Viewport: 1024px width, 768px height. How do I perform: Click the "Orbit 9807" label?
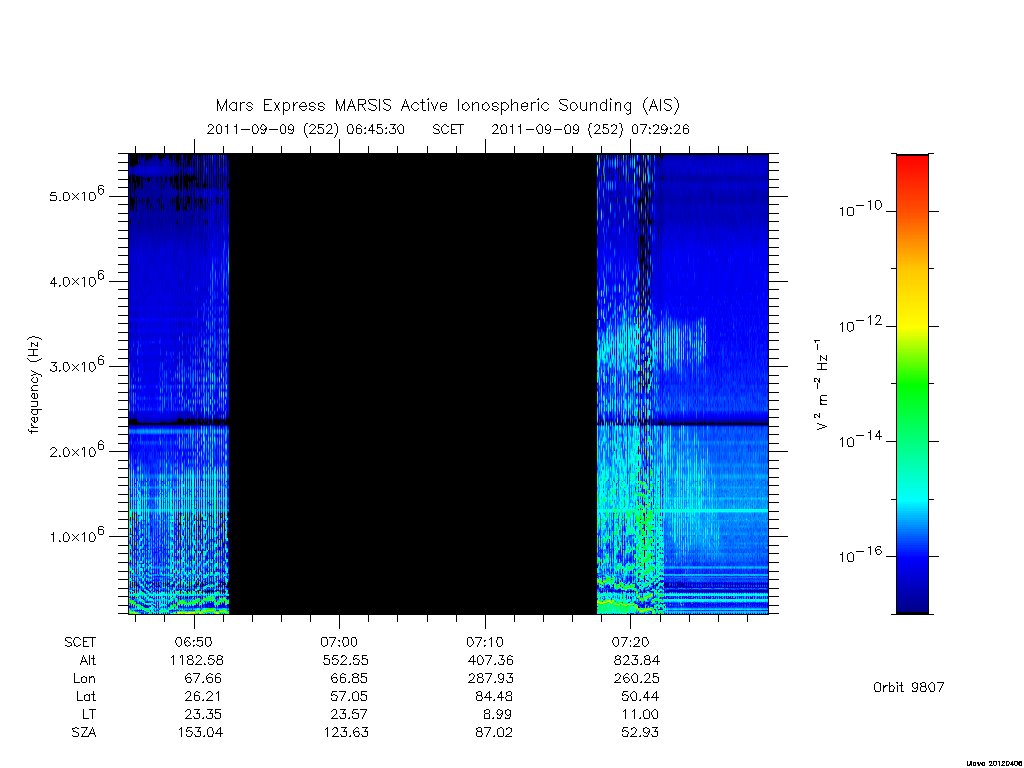(908, 688)
